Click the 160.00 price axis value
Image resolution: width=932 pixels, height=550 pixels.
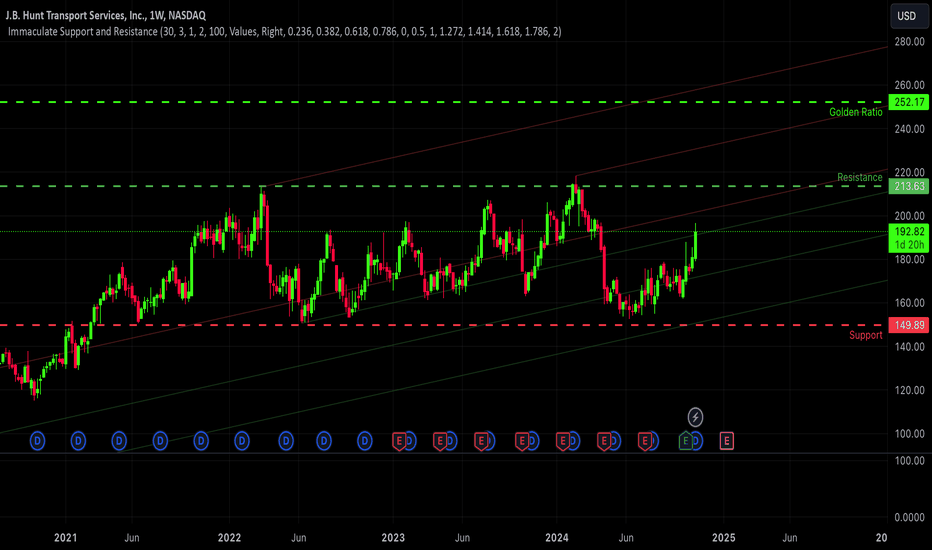909,303
